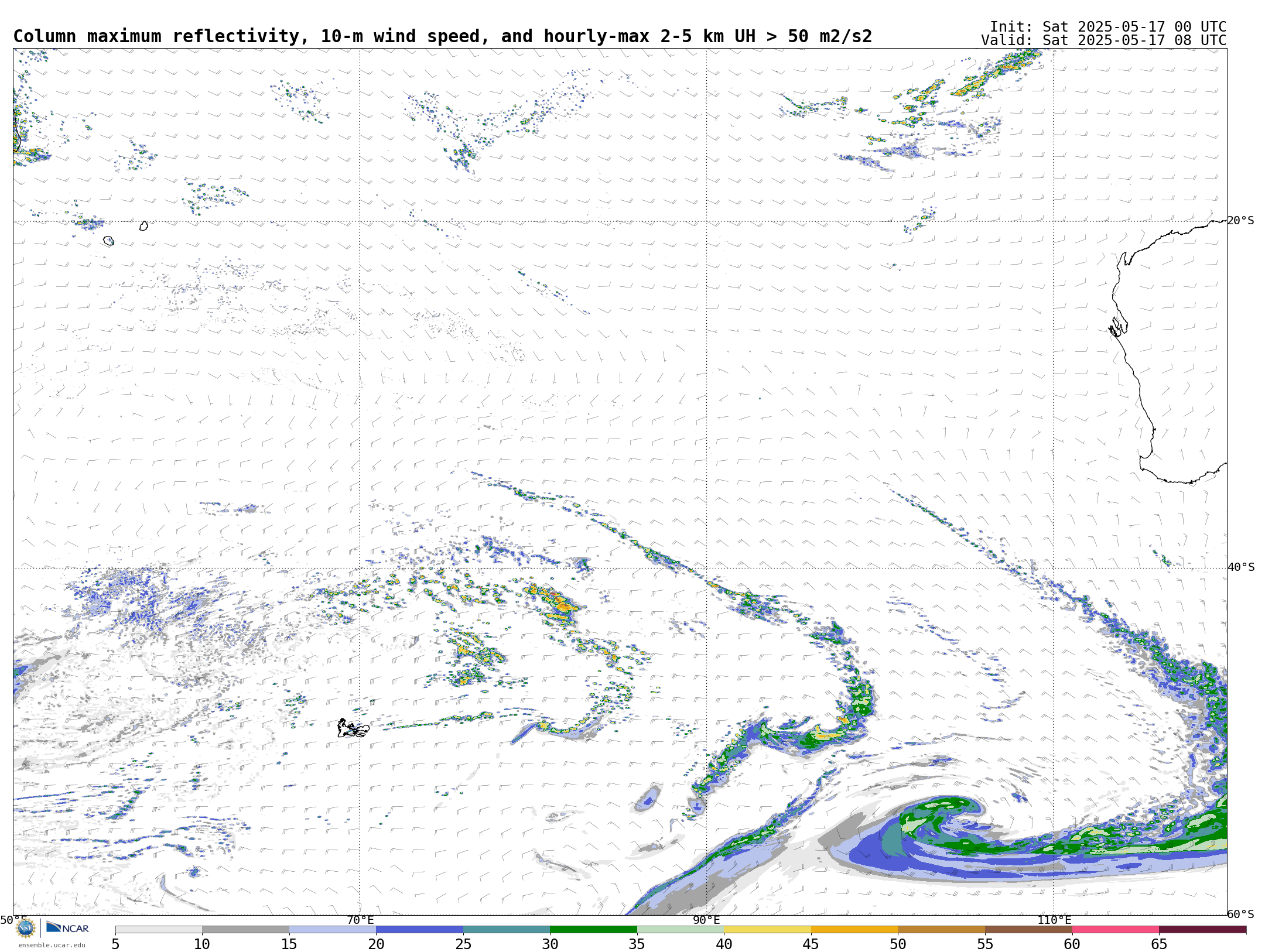Click the 90°E longitude label

coord(707,920)
